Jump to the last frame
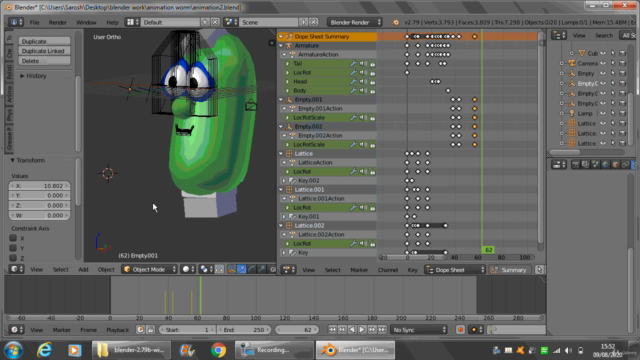Image resolution: width=640 pixels, height=360 pixels. (x=382, y=330)
